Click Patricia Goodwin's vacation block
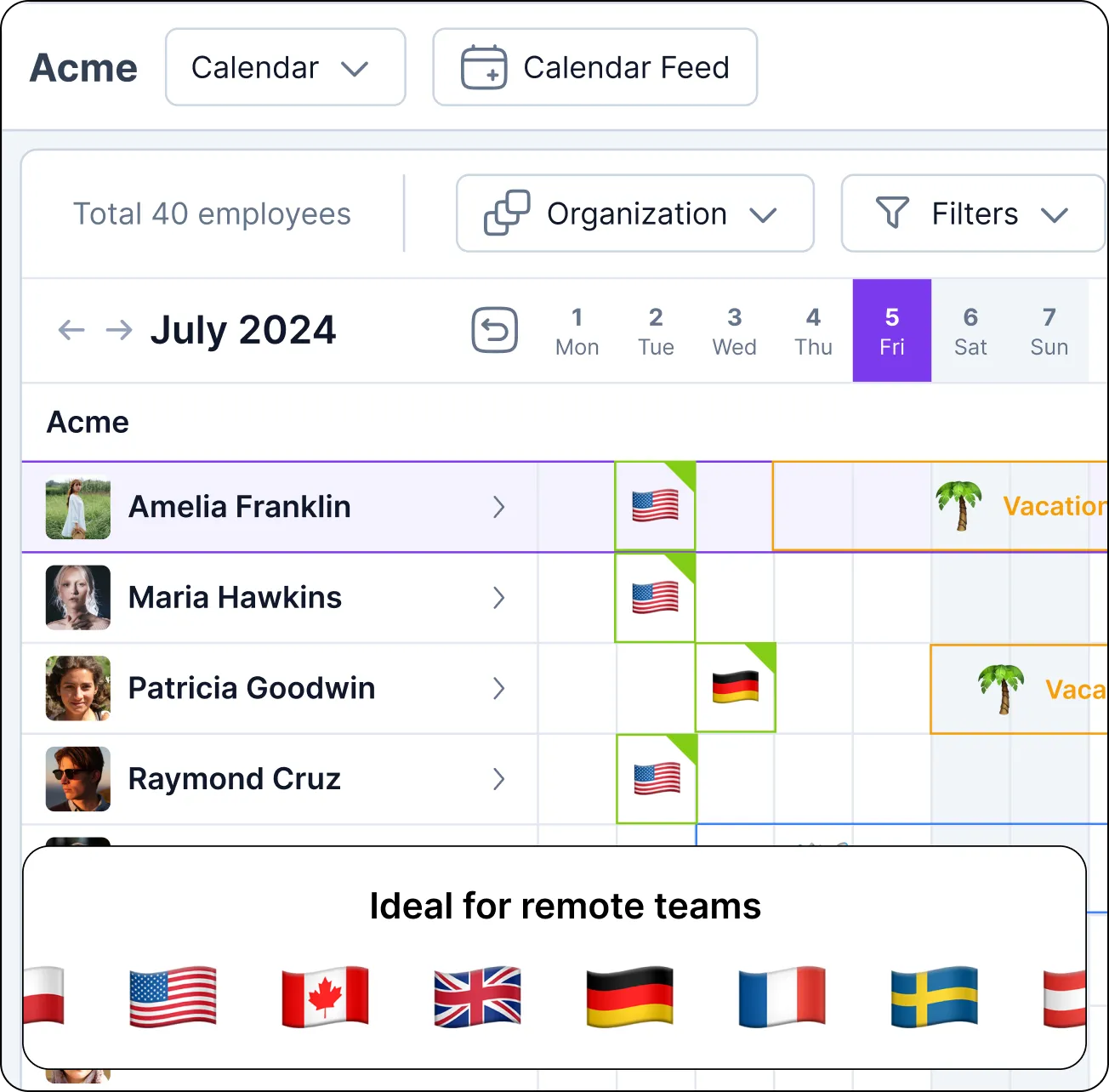Viewport: 1109px width, 1092px height. pyautogui.click(x=1019, y=689)
